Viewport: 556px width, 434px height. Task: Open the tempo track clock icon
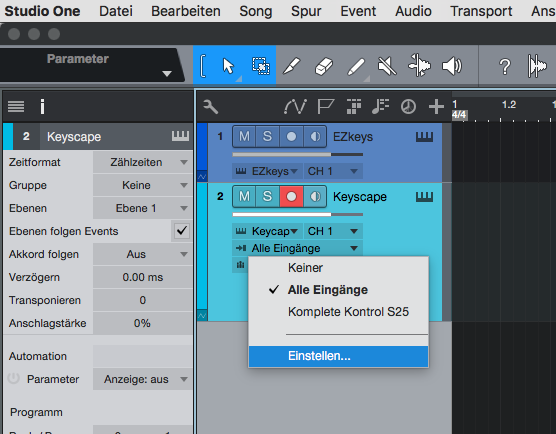tap(408, 106)
